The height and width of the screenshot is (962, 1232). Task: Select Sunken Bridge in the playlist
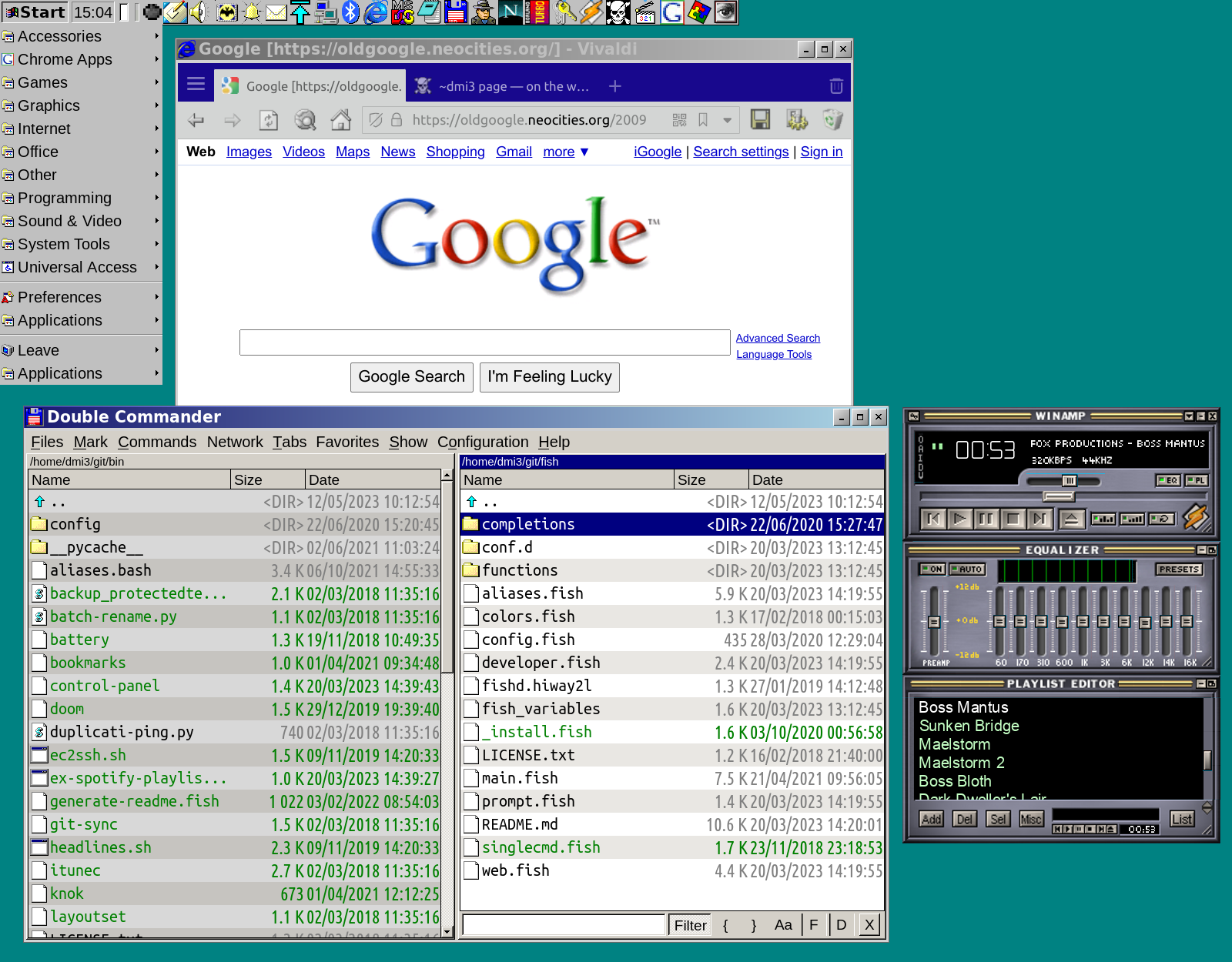(x=969, y=726)
